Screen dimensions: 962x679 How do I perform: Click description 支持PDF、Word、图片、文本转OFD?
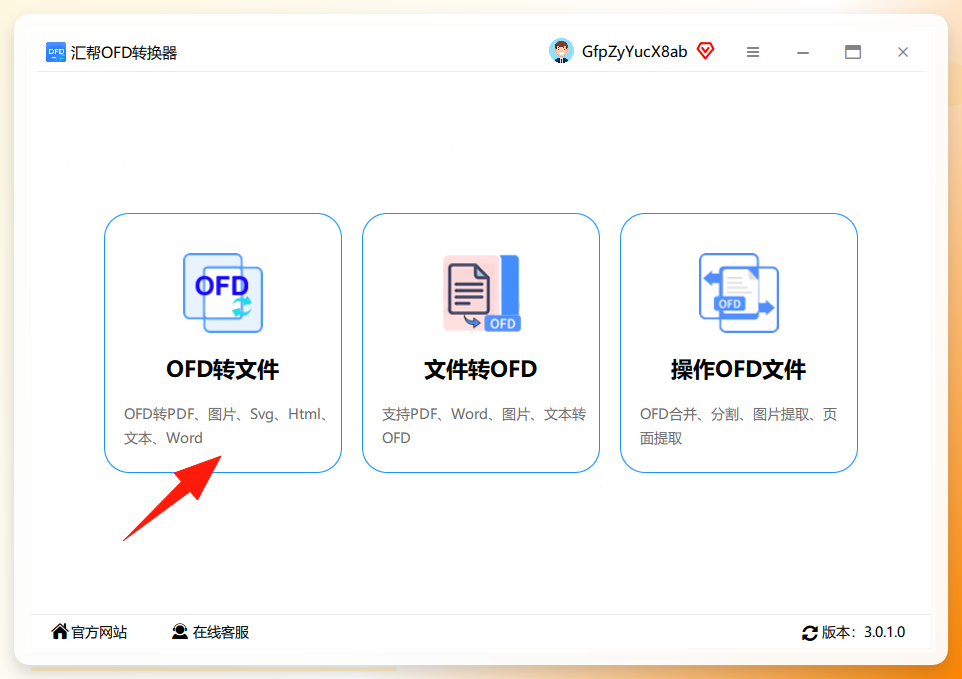[x=484, y=426]
